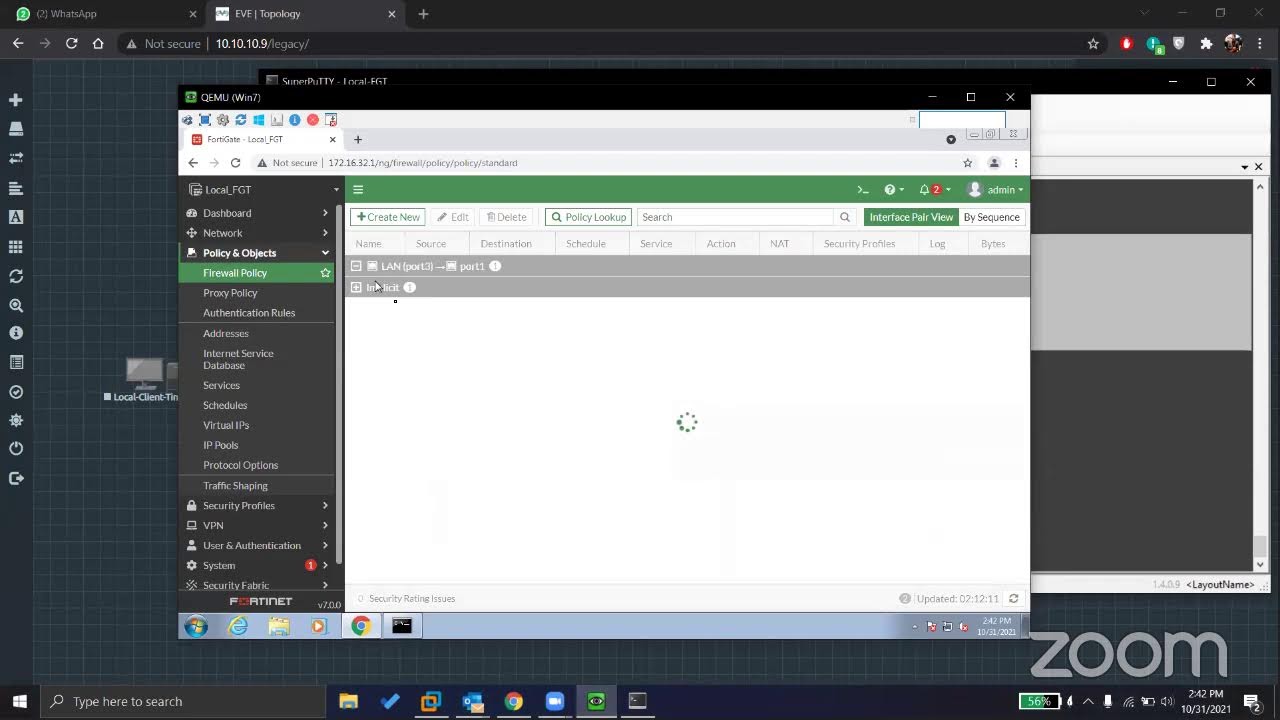Screen dimensions: 1280x720
Task: Click the Edit policy button
Action: click(453, 217)
